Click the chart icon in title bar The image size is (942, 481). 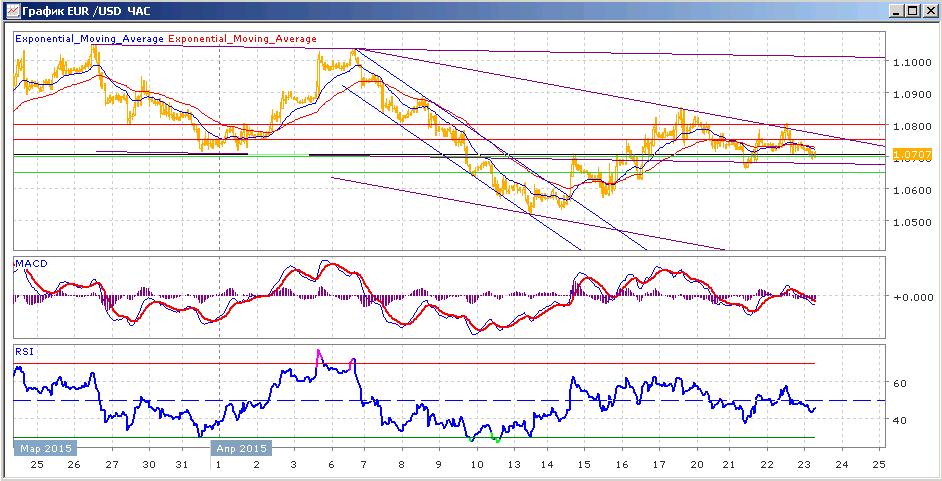click(x=11, y=10)
